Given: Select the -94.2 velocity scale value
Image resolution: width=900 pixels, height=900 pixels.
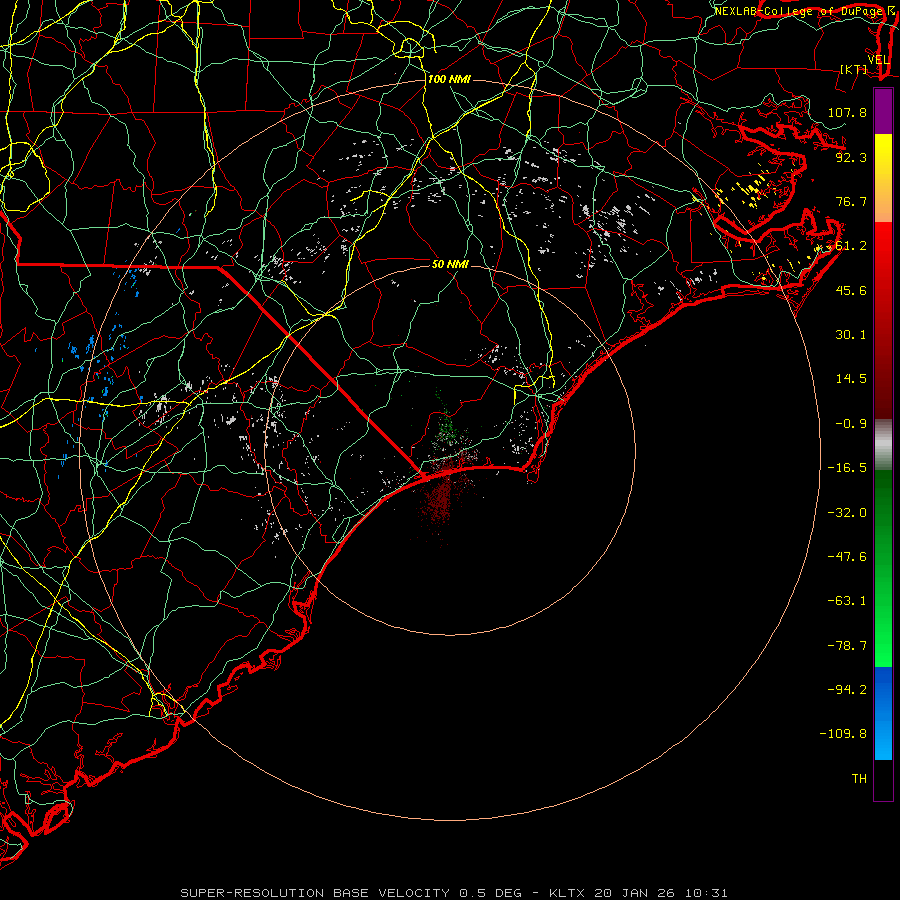Looking at the screenshot, I should click(847, 690).
